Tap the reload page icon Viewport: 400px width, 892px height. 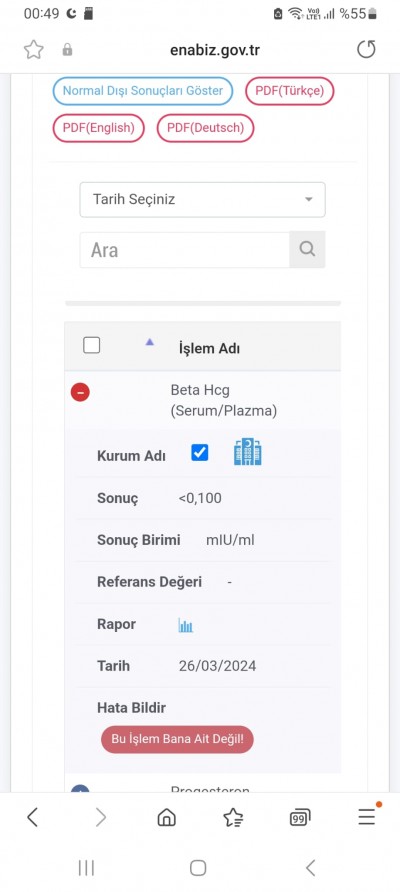click(x=366, y=50)
